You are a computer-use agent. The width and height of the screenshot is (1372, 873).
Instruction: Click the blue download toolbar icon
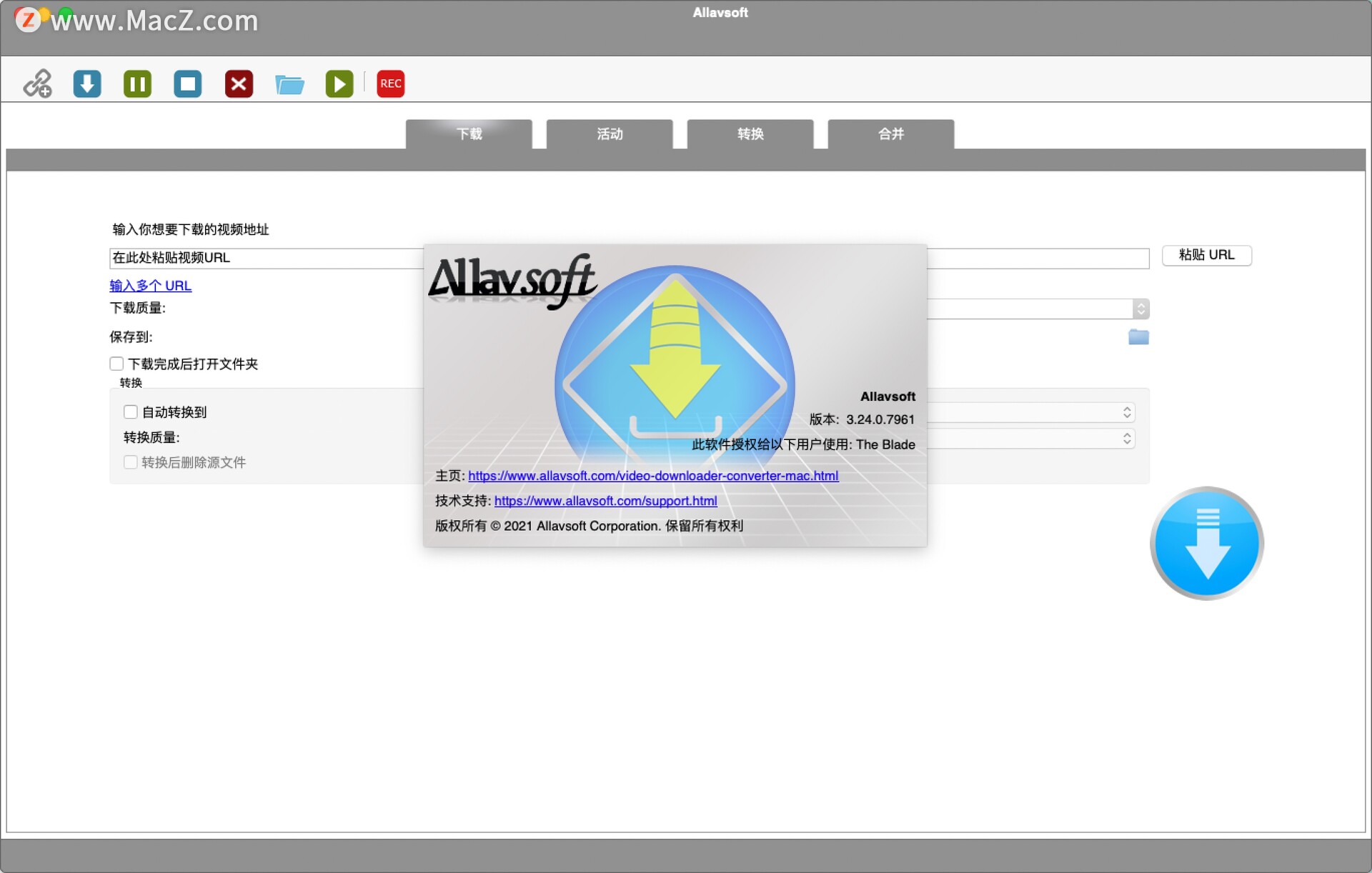(x=87, y=84)
